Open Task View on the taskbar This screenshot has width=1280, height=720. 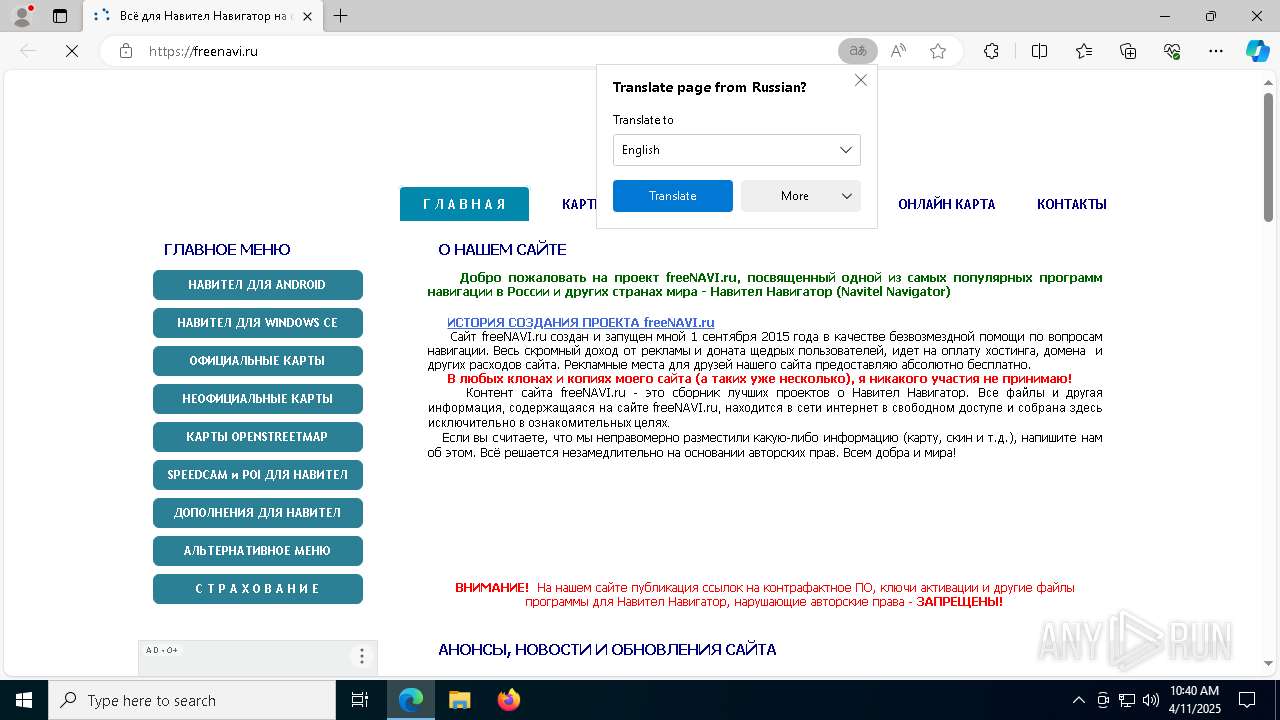360,700
